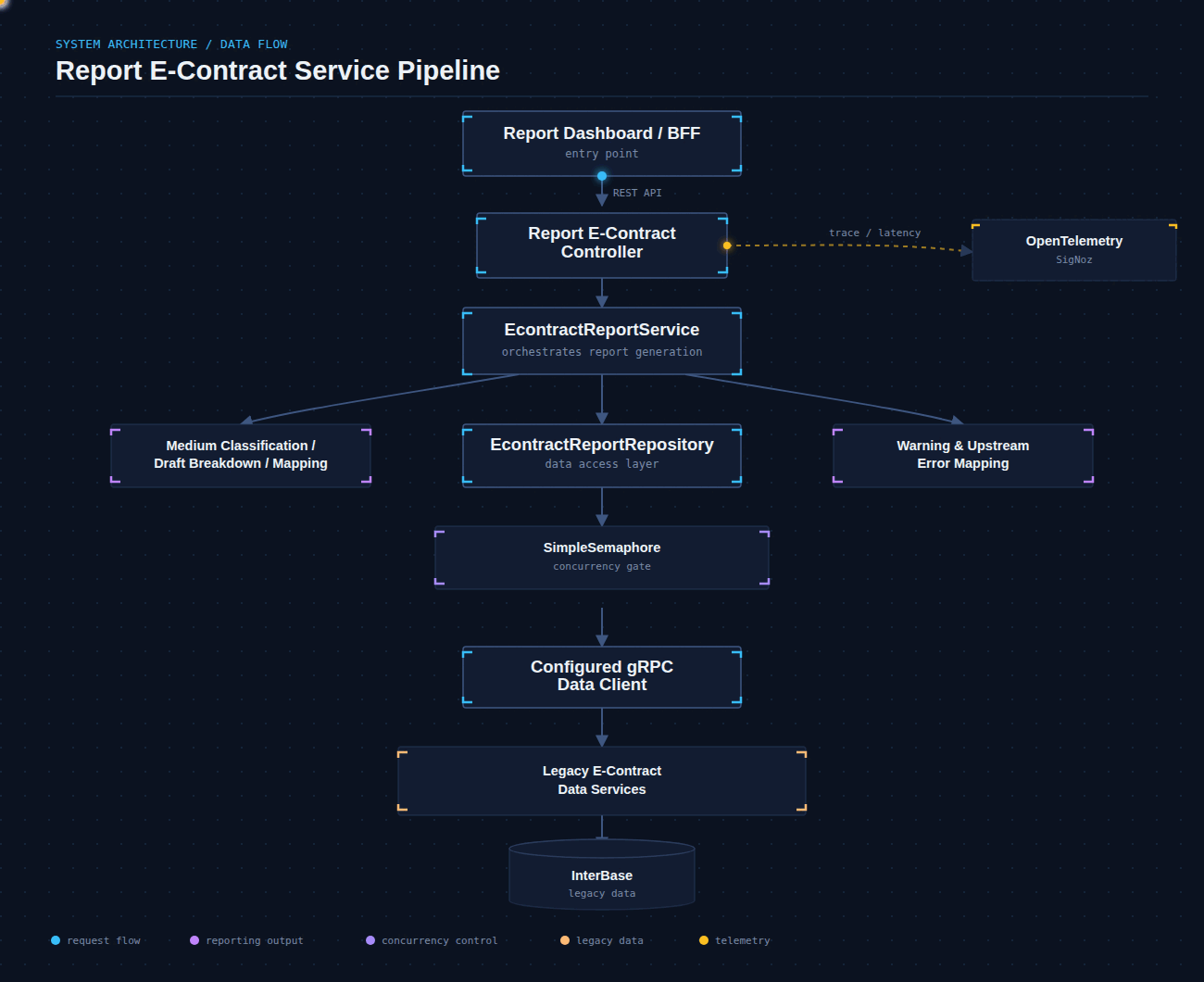Click the InterBase legacy data cylinder

pyautogui.click(x=602, y=875)
